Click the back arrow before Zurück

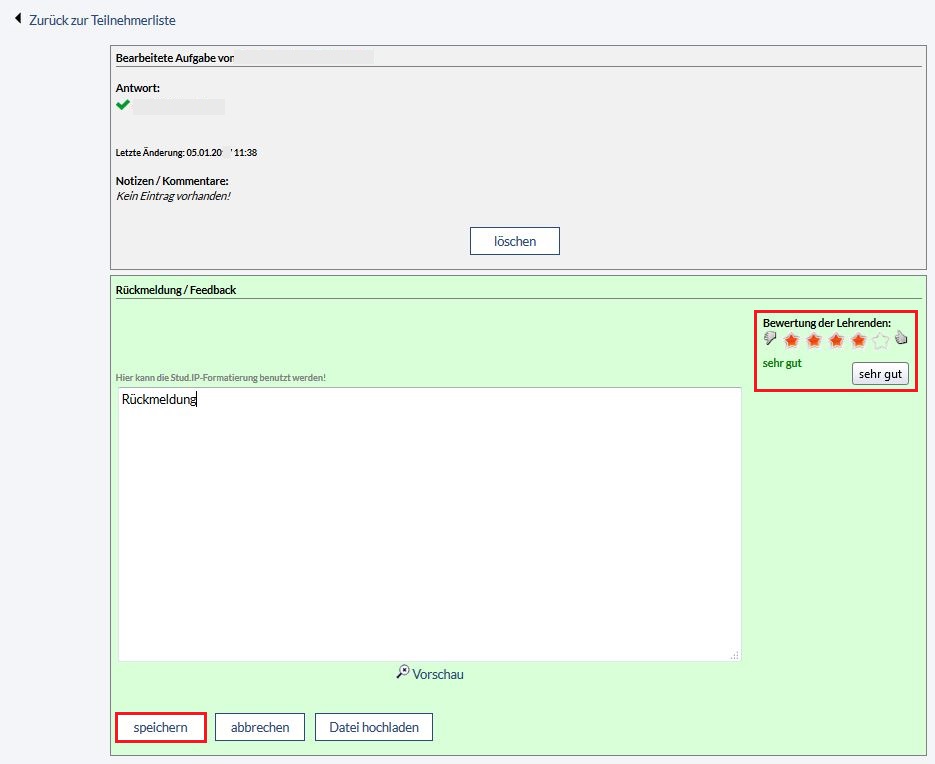point(18,19)
